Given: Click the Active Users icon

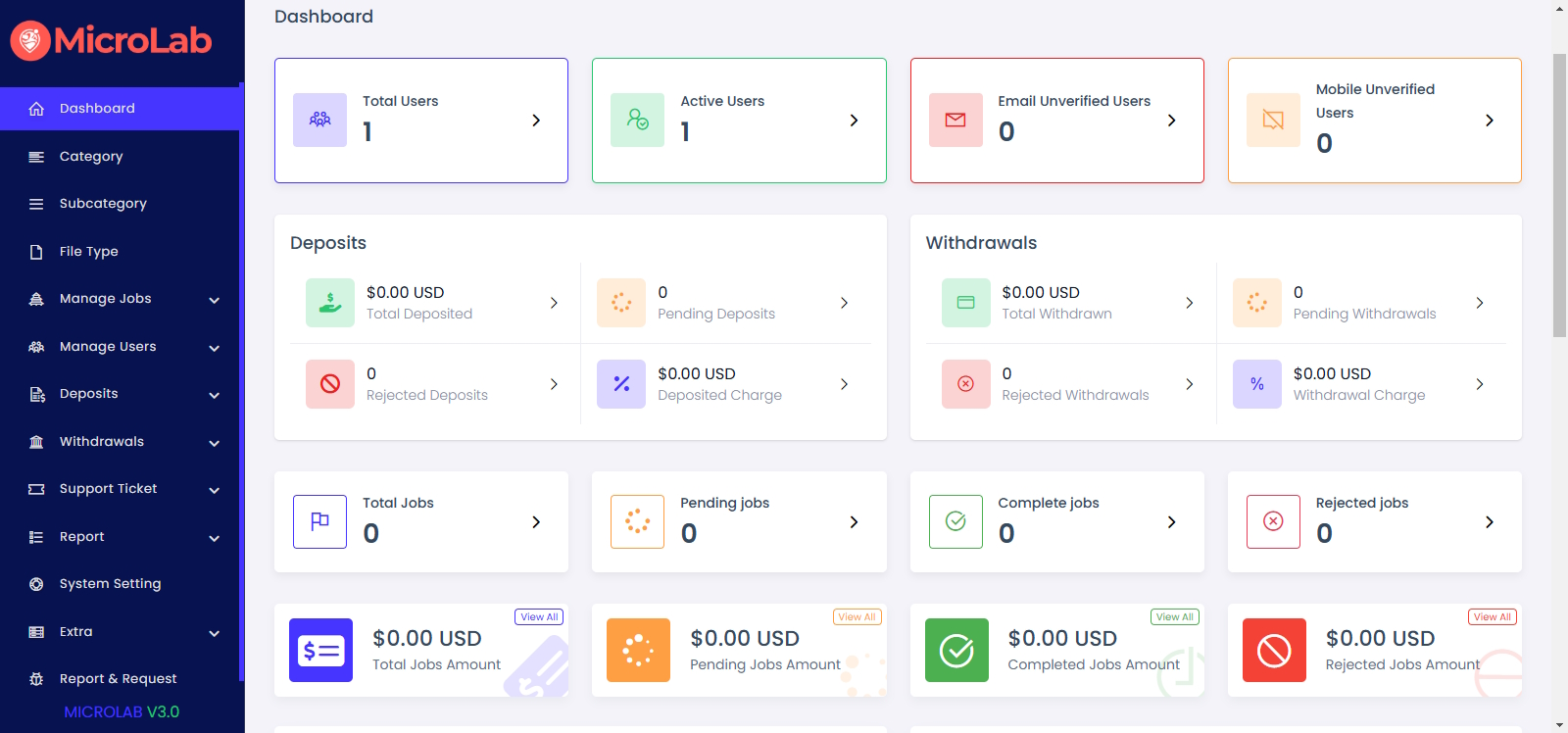Looking at the screenshot, I should point(637,120).
